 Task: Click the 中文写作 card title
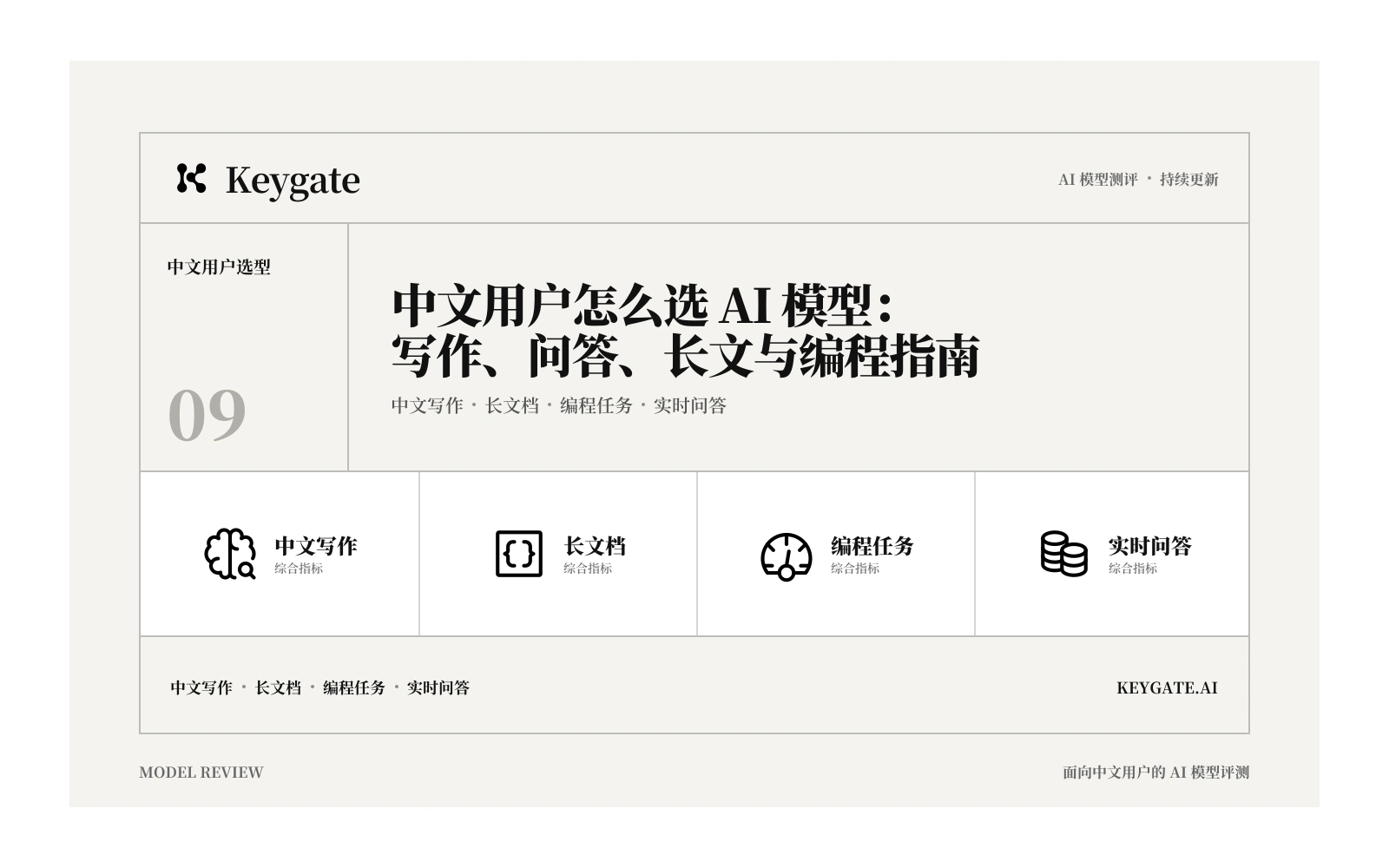(x=316, y=546)
